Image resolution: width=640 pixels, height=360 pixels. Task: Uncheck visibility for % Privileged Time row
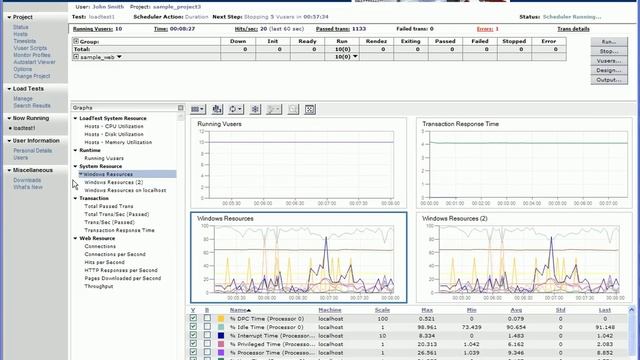tap(193, 344)
